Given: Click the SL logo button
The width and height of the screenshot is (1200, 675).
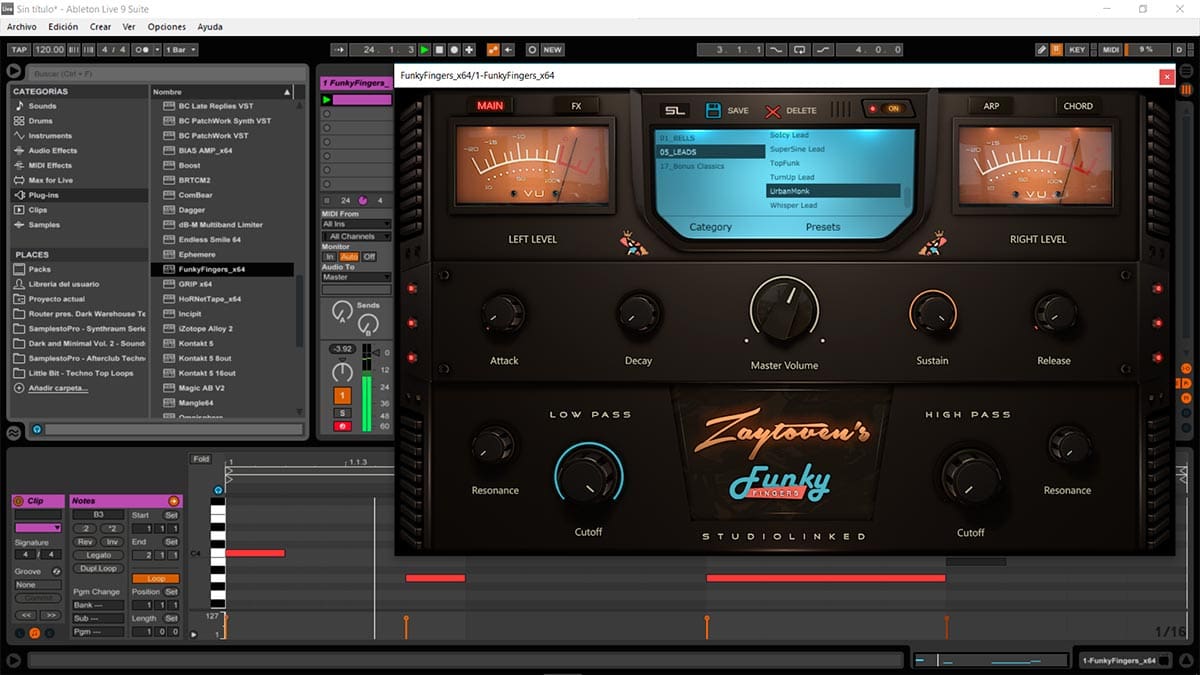Looking at the screenshot, I should pos(677,110).
